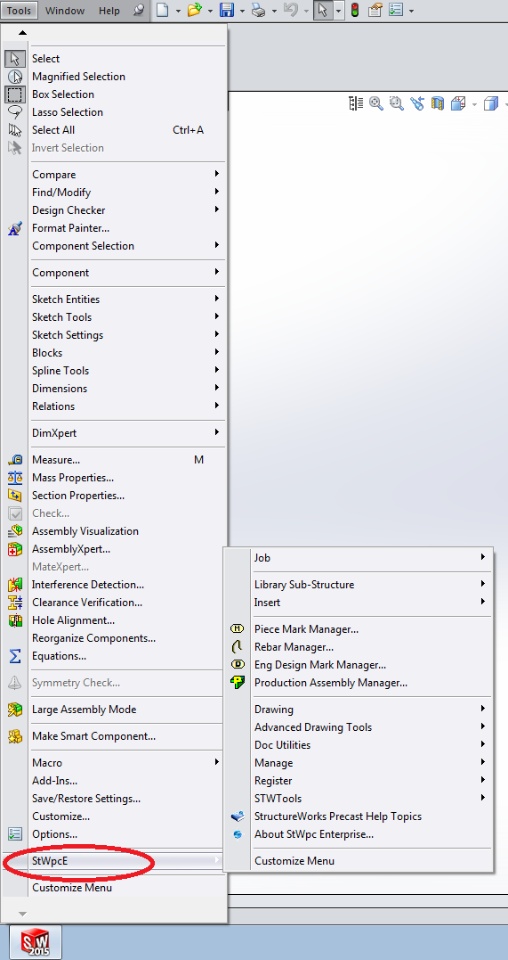Start the Interference Detection icon
Image resolution: width=508 pixels, height=960 pixels.
(15, 585)
